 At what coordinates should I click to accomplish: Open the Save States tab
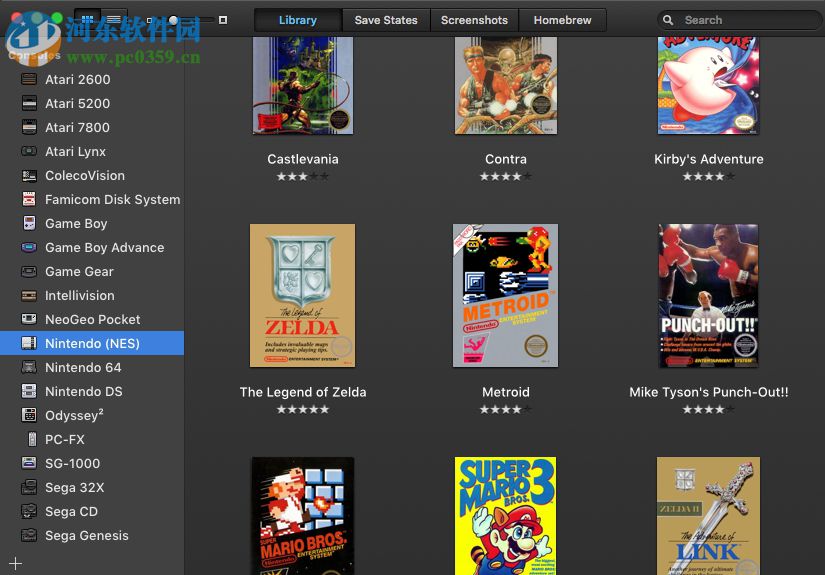(x=386, y=20)
